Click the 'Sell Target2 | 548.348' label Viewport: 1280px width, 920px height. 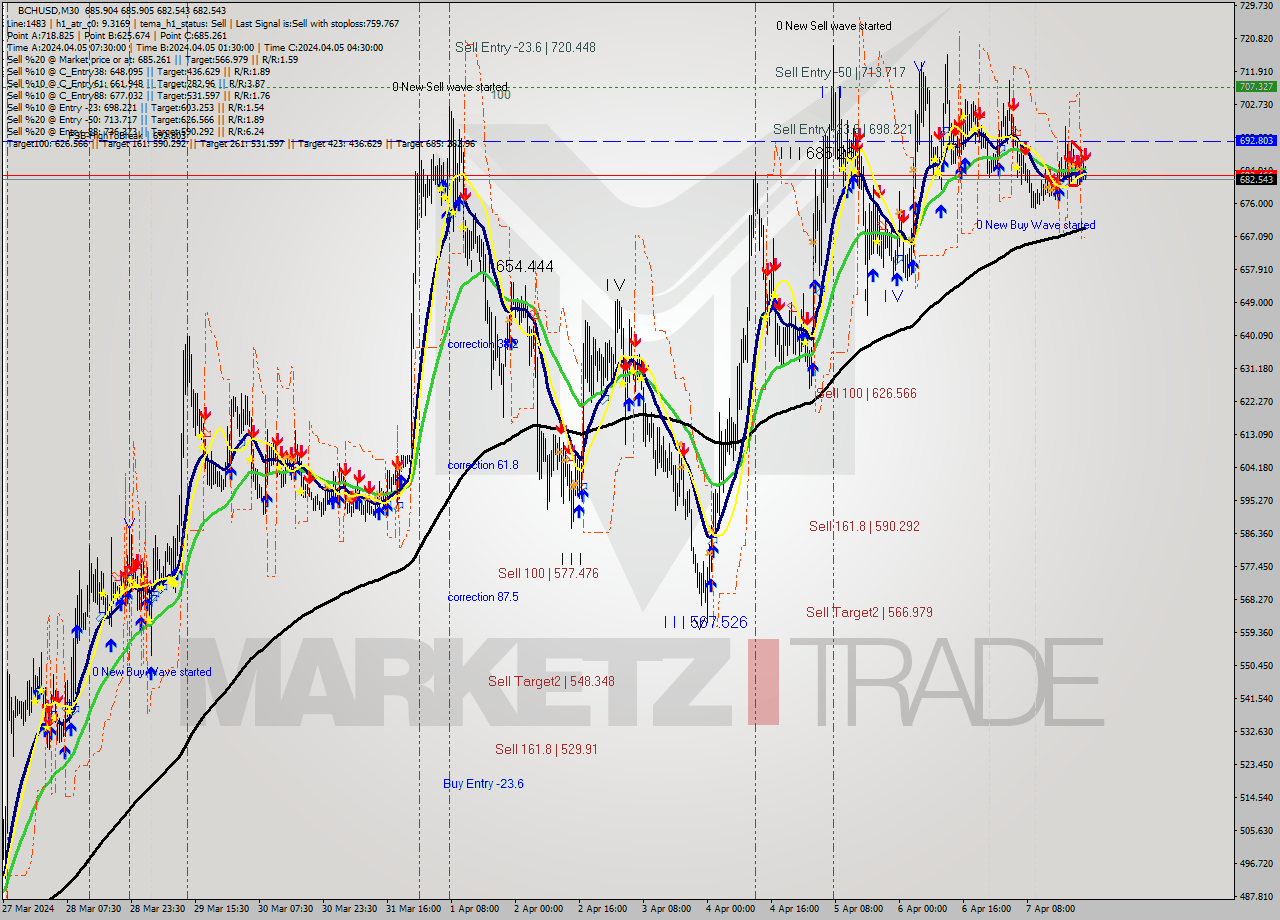(x=551, y=681)
